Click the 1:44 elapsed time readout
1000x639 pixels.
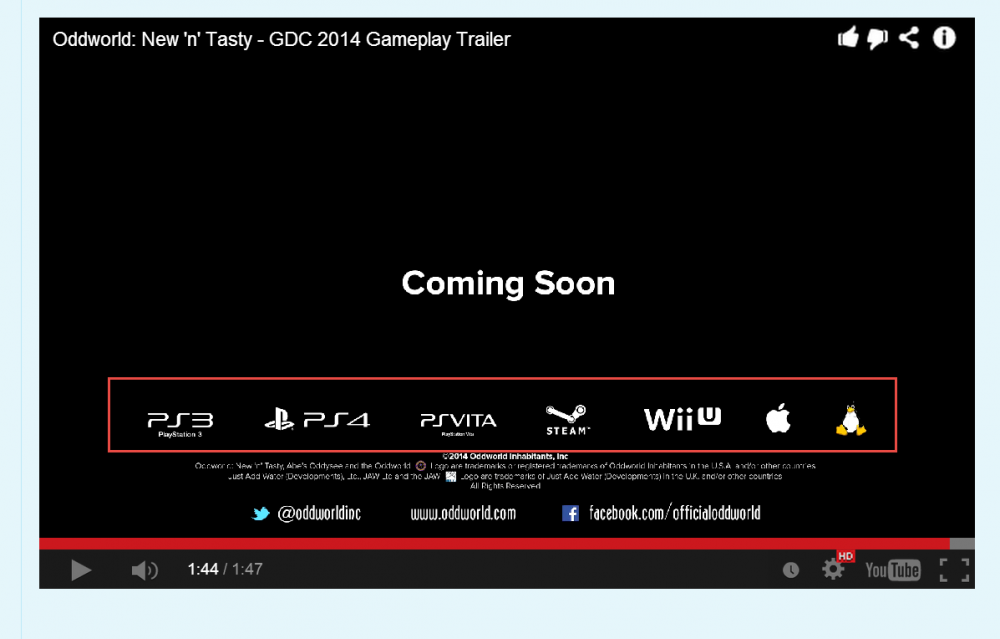(x=203, y=569)
